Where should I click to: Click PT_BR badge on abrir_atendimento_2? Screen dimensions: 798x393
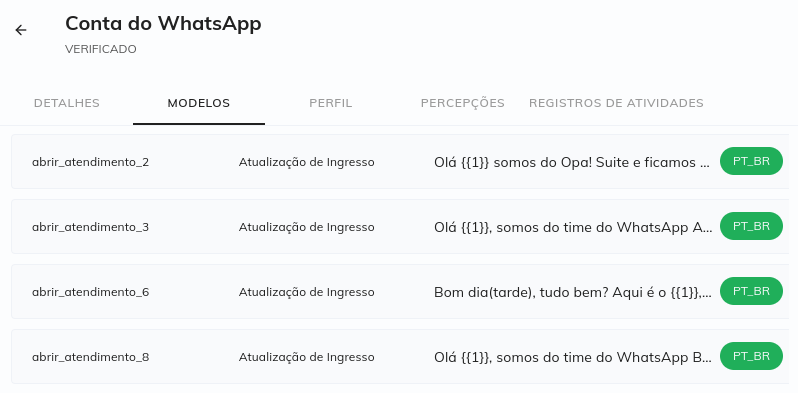pyautogui.click(x=751, y=161)
